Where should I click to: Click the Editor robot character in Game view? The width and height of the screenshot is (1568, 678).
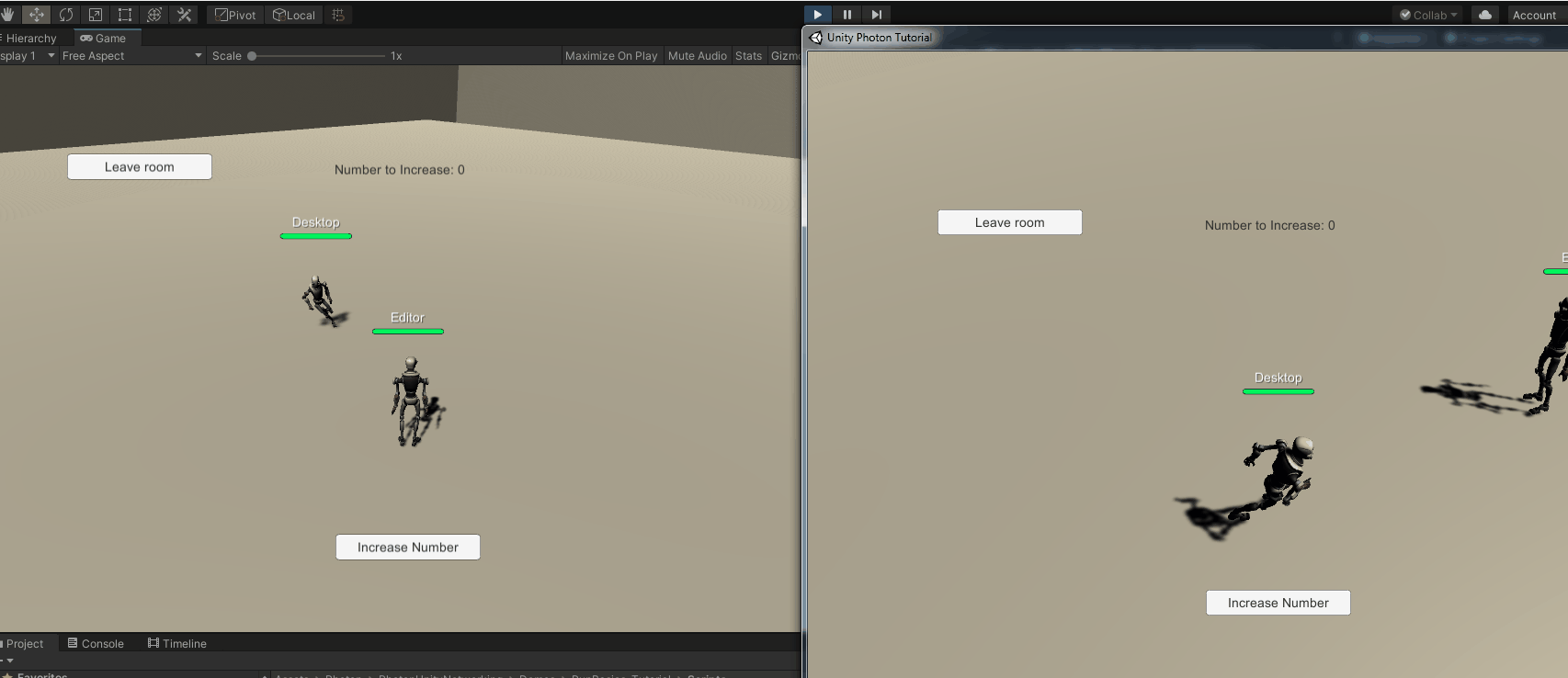coord(411,401)
